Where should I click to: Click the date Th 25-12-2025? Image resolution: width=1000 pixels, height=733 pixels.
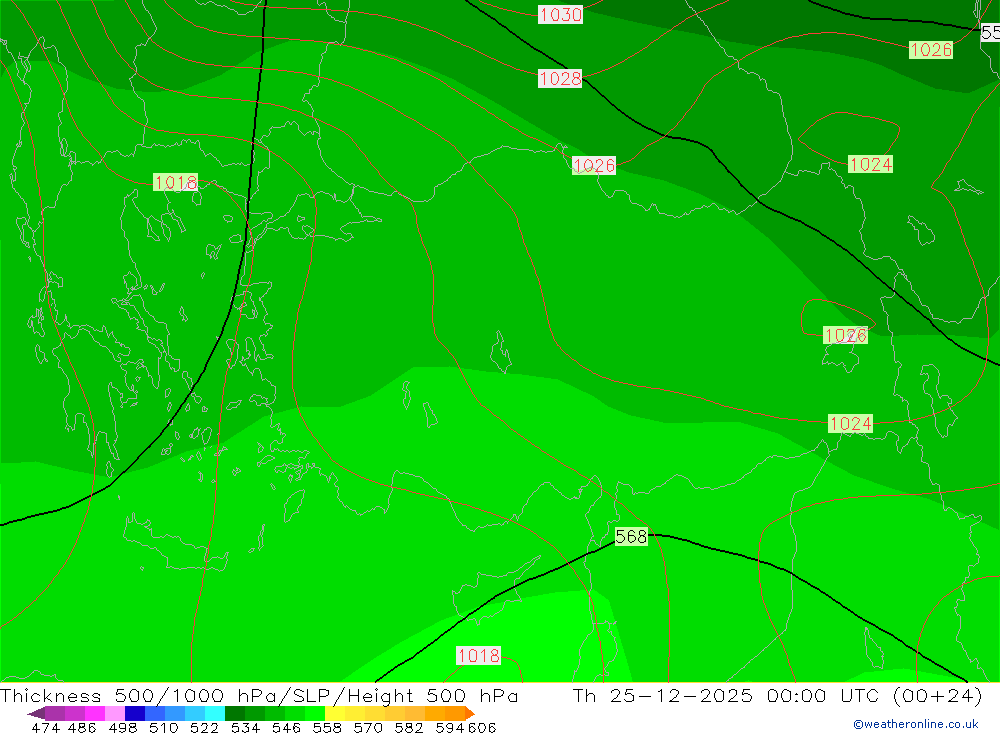click(663, 695)
